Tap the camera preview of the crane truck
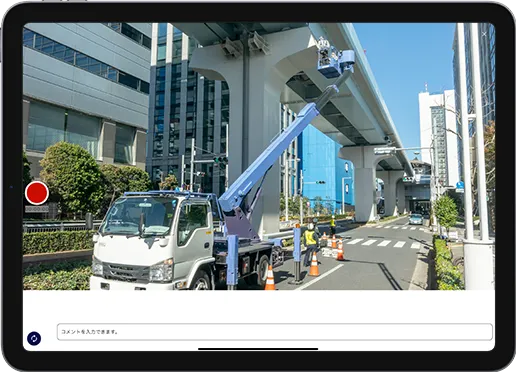This screenshot has width=516, height=372. pyautogui.click(x=259, y=156)
